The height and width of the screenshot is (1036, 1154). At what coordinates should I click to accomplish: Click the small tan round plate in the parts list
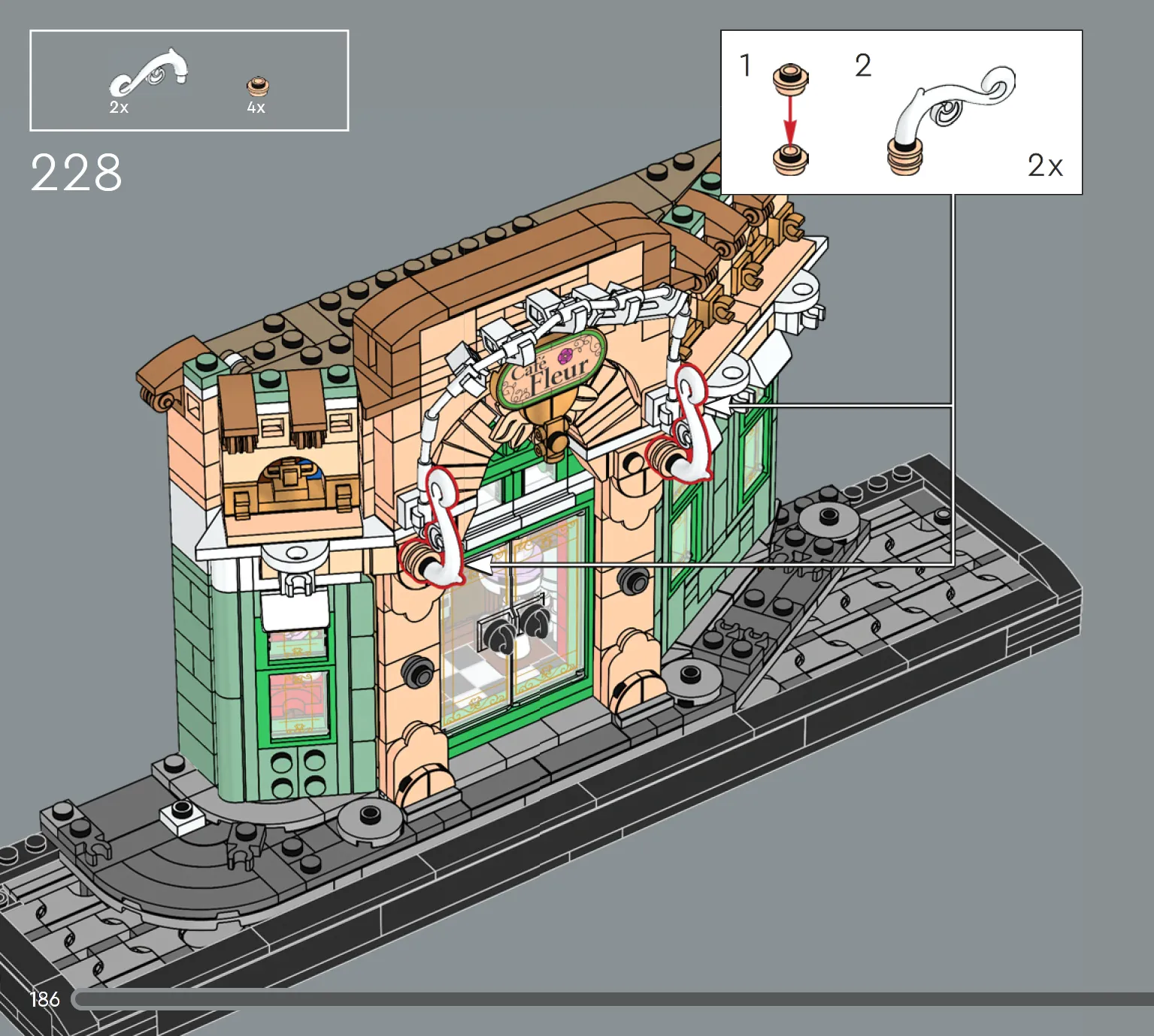point(259,86)
